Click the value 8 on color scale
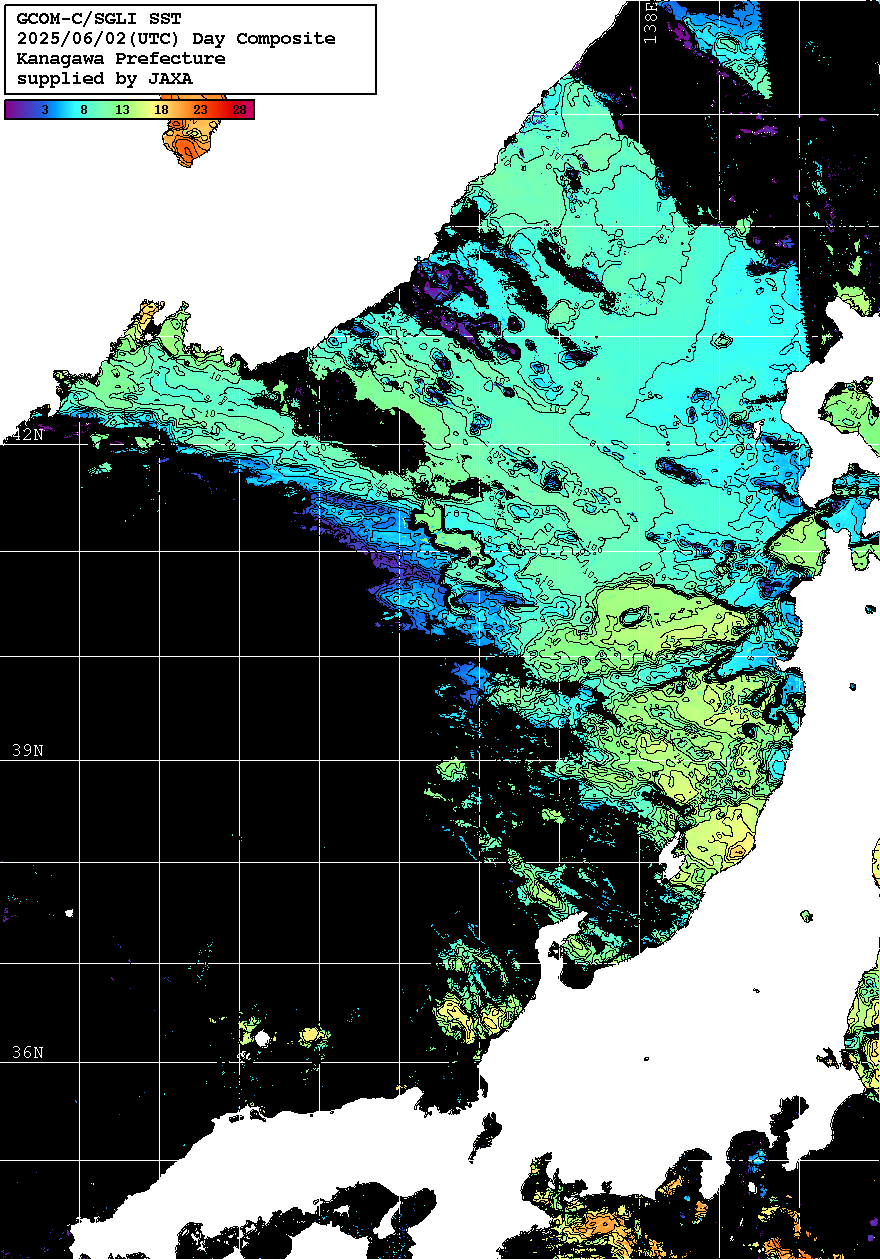880x1259 pixels. pyautogui.click(x=83, y=110)
